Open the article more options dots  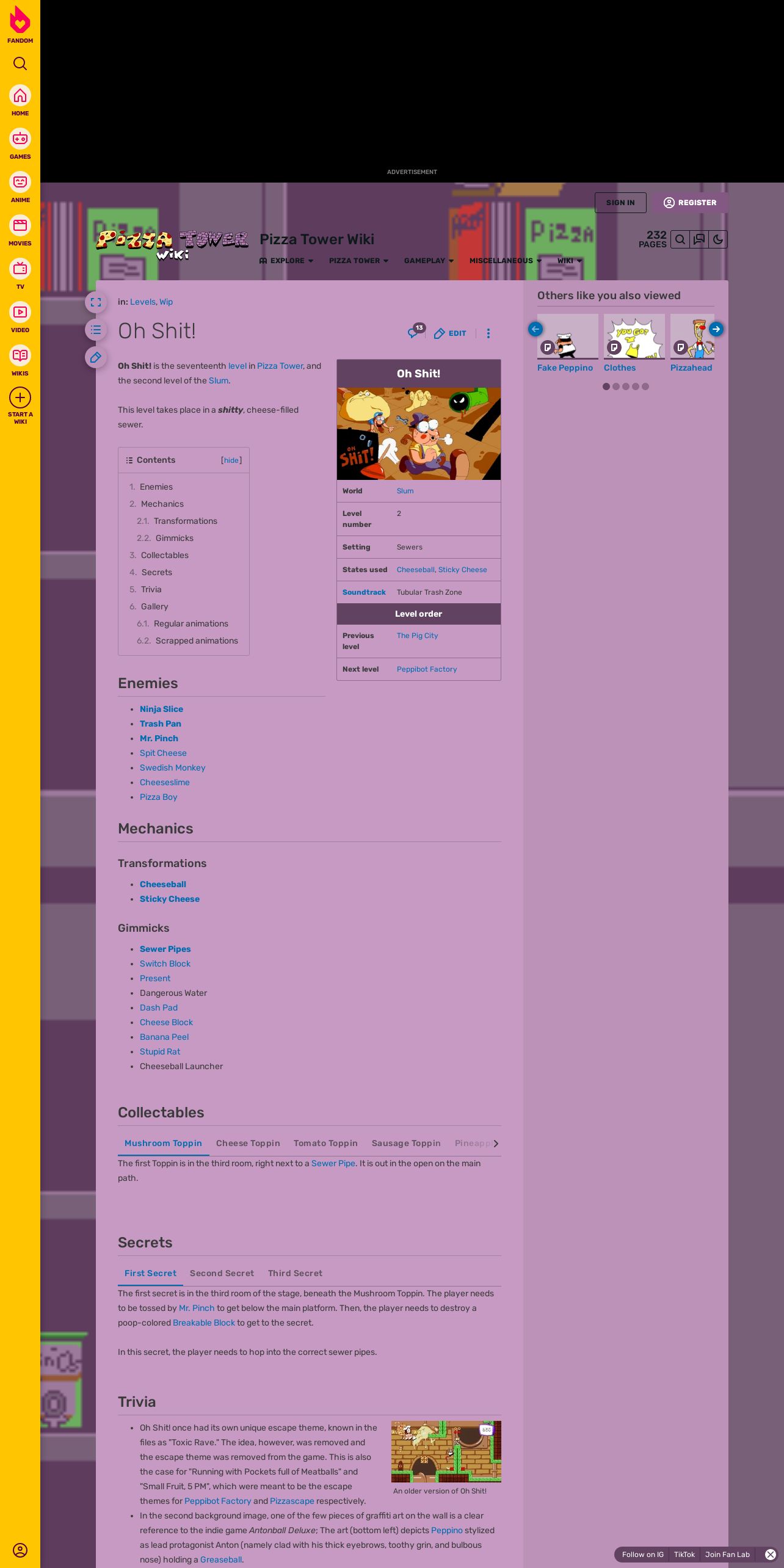pyautogui.click(x=488, y=333)
